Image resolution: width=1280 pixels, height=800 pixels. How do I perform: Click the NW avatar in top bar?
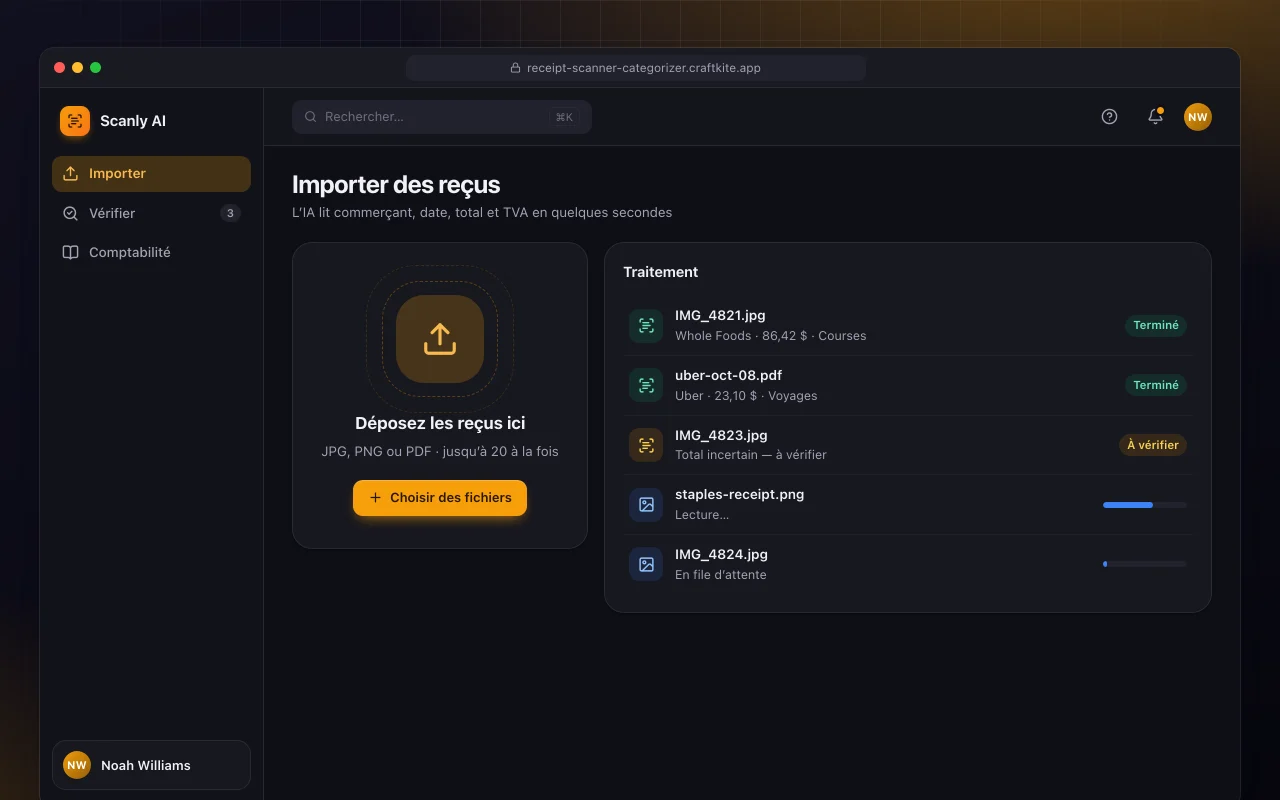coord(1198,117)
